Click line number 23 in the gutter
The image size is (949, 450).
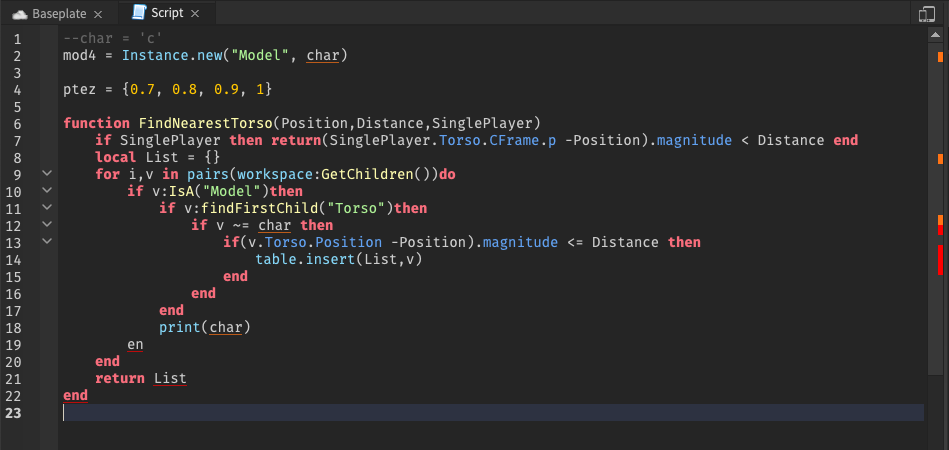[13, 414]
